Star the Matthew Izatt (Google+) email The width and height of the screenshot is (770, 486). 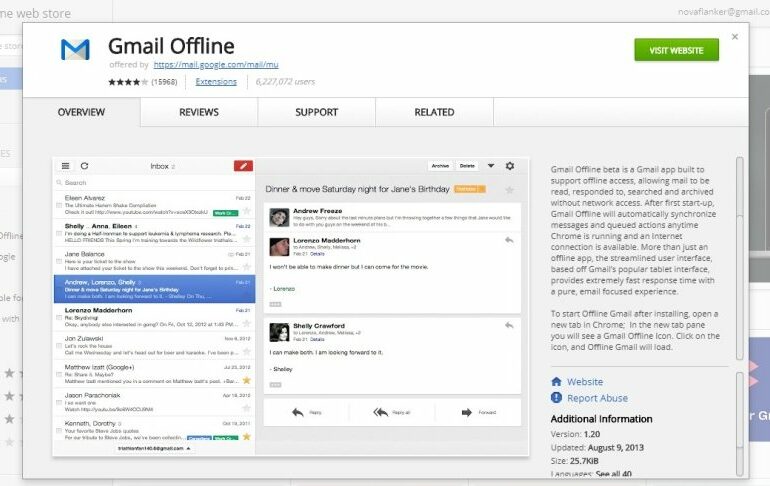click(x=247, y=380)
